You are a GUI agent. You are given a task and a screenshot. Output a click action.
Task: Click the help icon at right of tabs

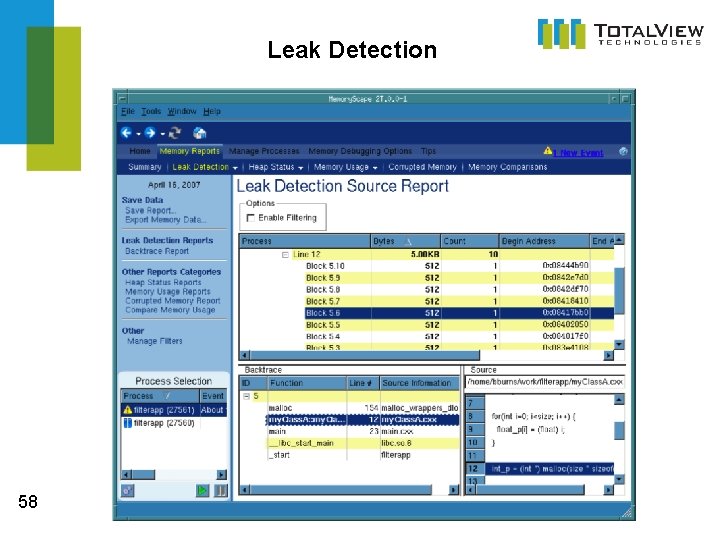pyautogui.click(x=623, y=152)
